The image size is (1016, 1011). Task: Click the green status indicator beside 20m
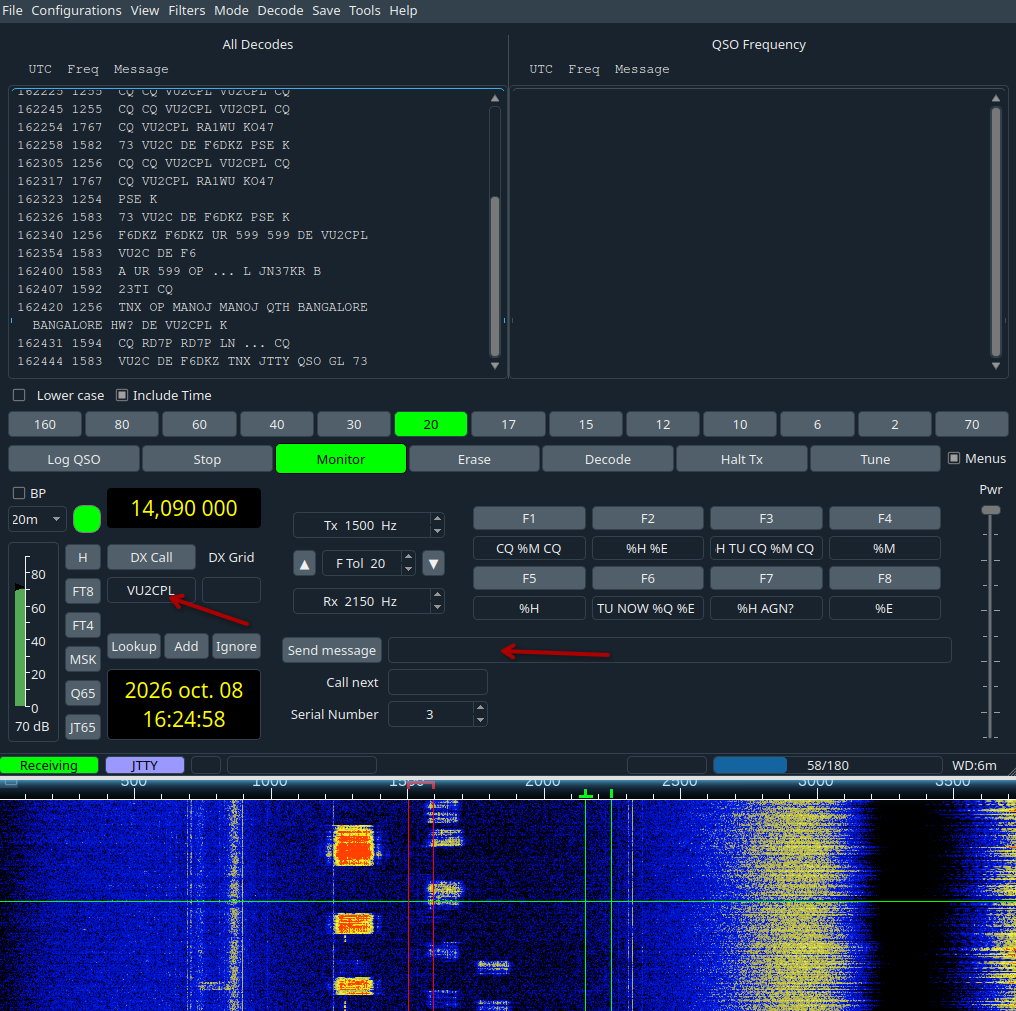coord(87,519)
